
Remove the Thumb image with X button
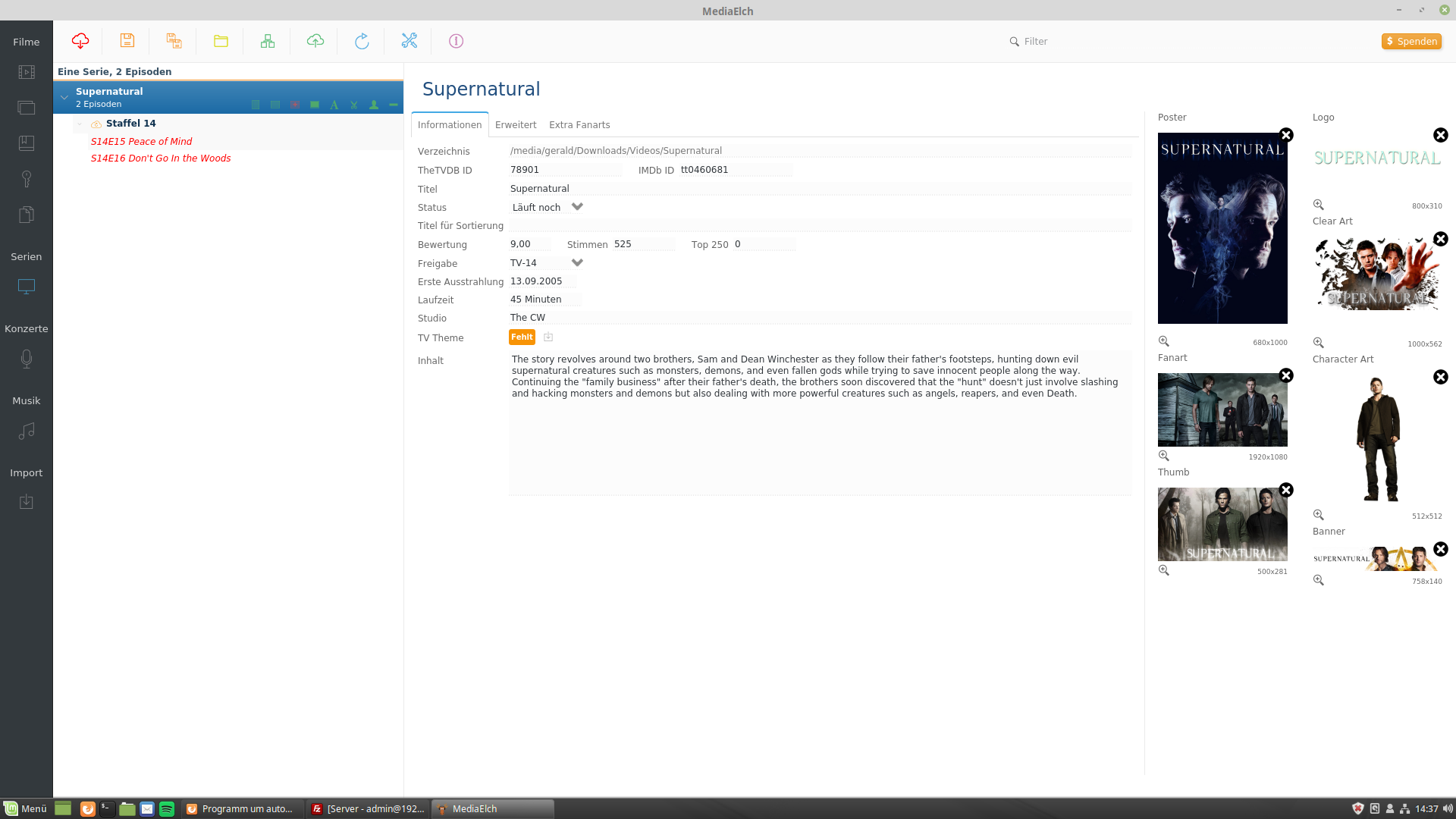1286,490
